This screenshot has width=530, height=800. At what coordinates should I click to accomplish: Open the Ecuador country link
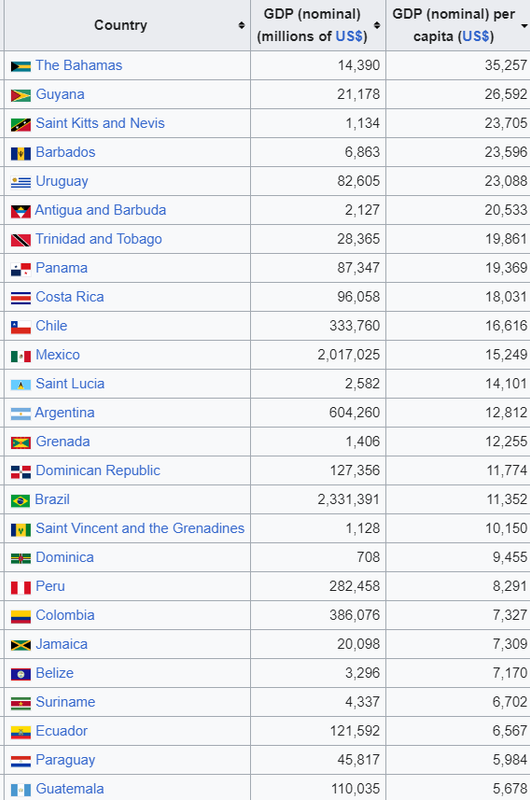pos(62,731)
